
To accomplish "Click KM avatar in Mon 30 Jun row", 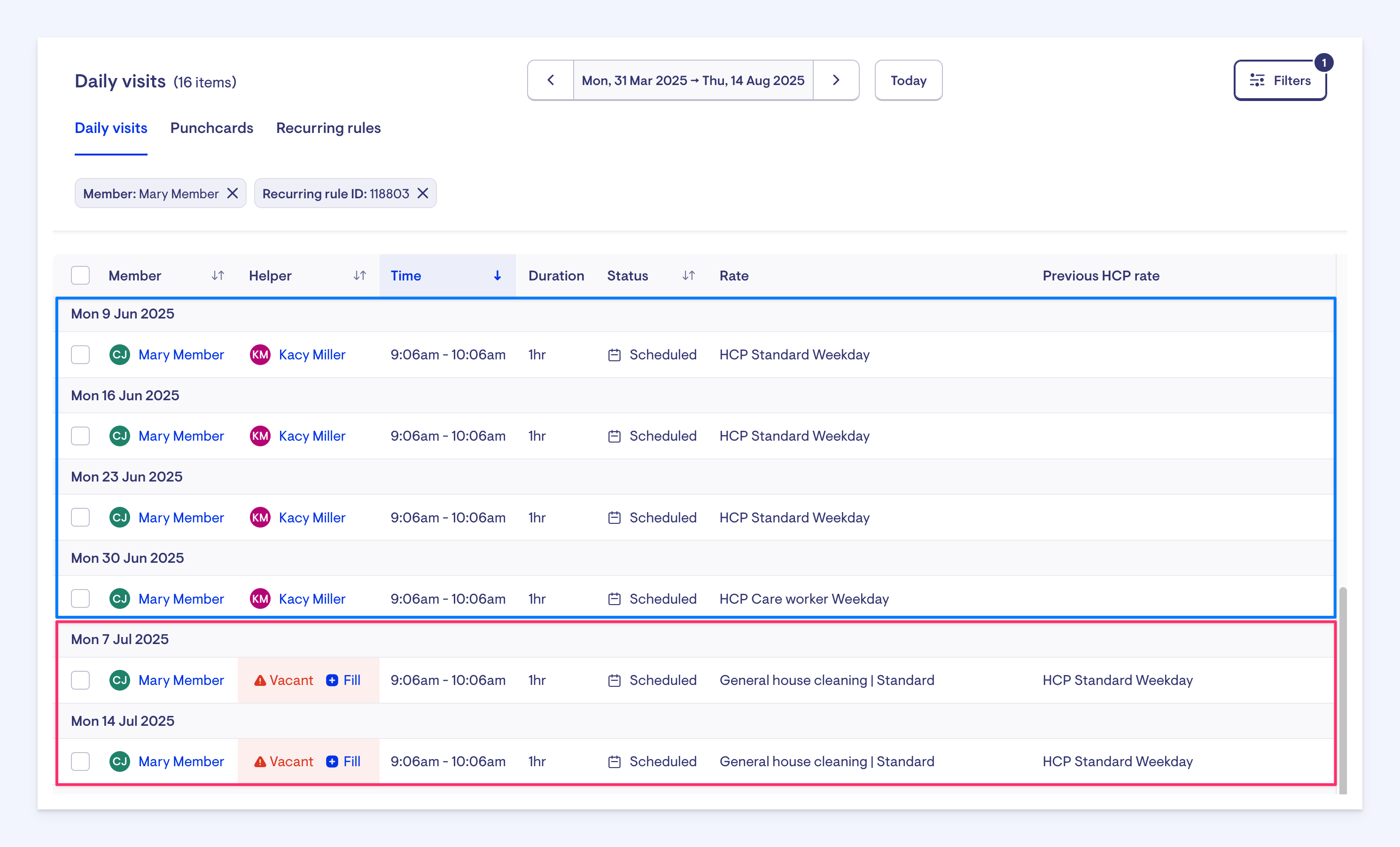I will (x=260, y=599).
